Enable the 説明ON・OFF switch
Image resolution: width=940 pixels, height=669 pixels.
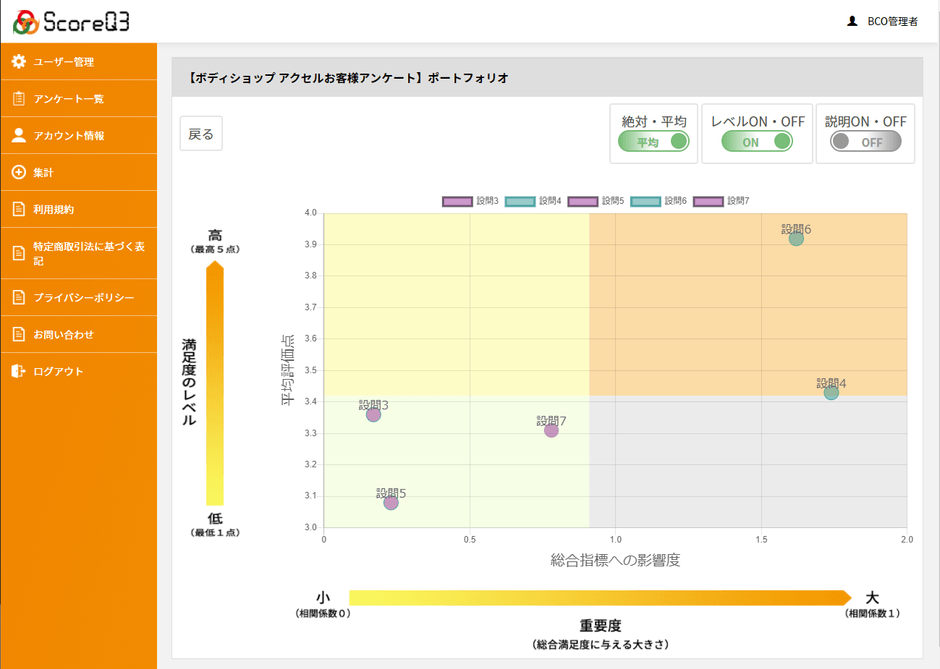click(x=865, y=142)
